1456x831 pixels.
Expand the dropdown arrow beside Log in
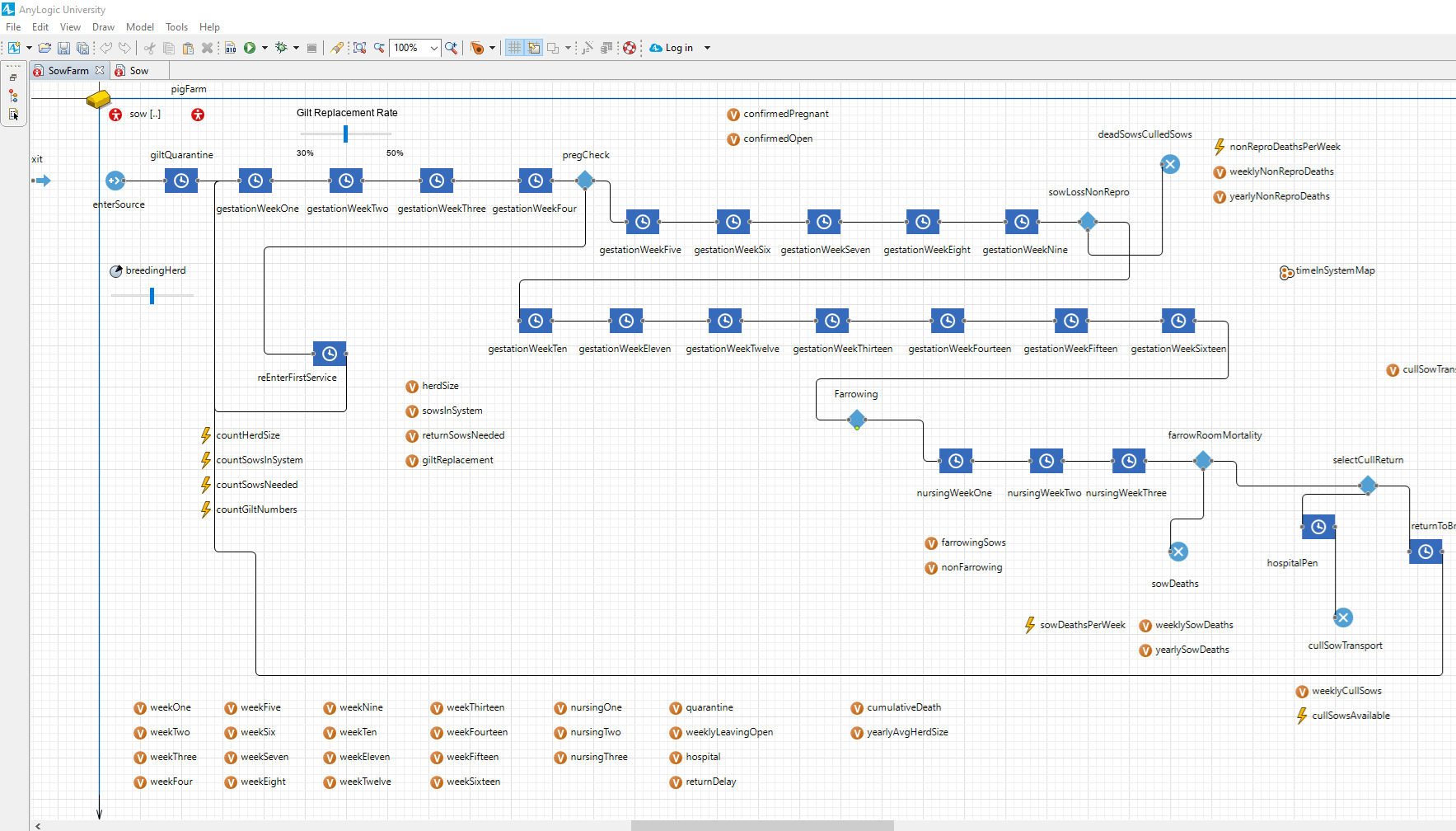(x=707, y=48)
